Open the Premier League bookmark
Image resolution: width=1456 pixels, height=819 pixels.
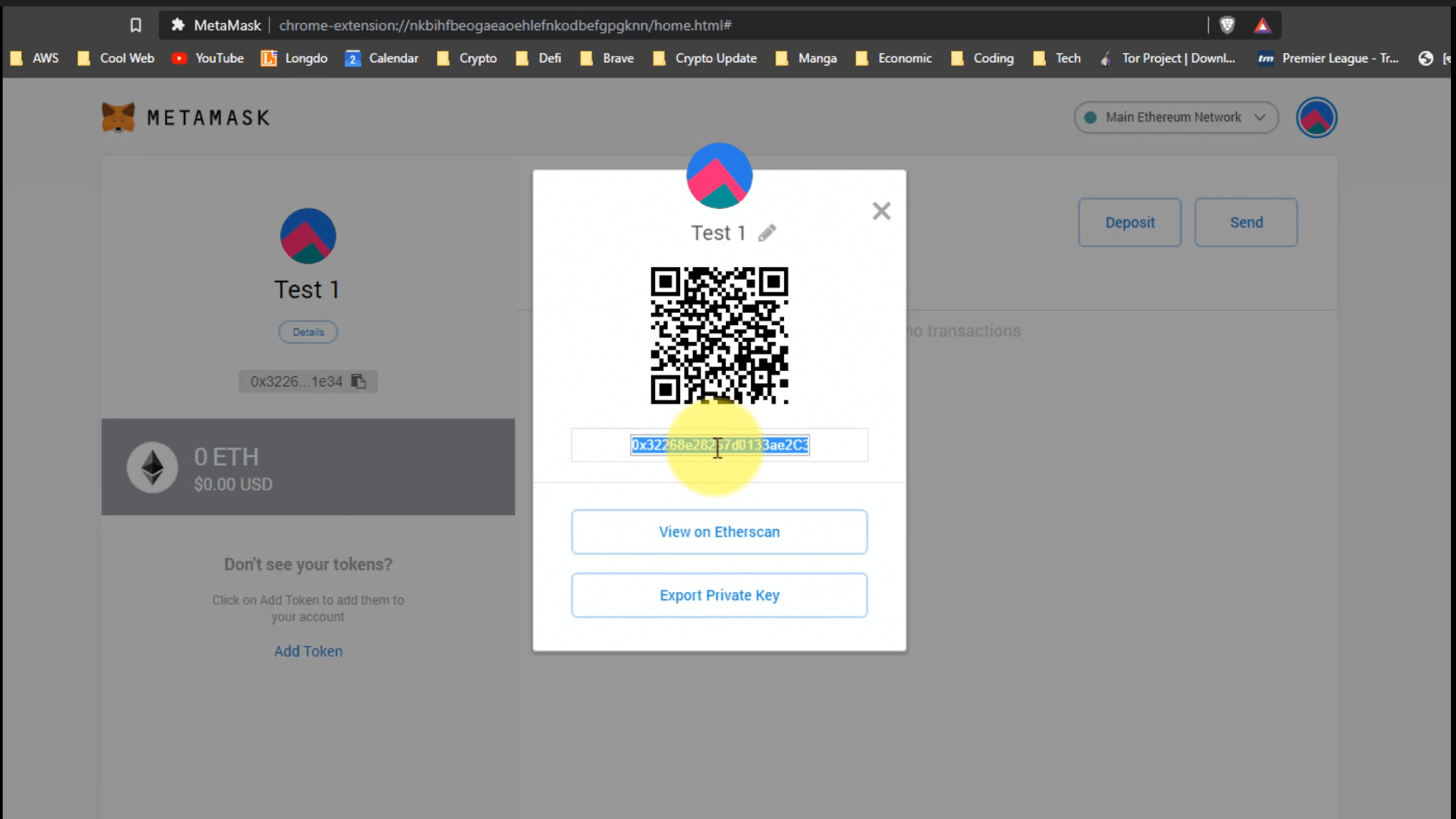1328,59
